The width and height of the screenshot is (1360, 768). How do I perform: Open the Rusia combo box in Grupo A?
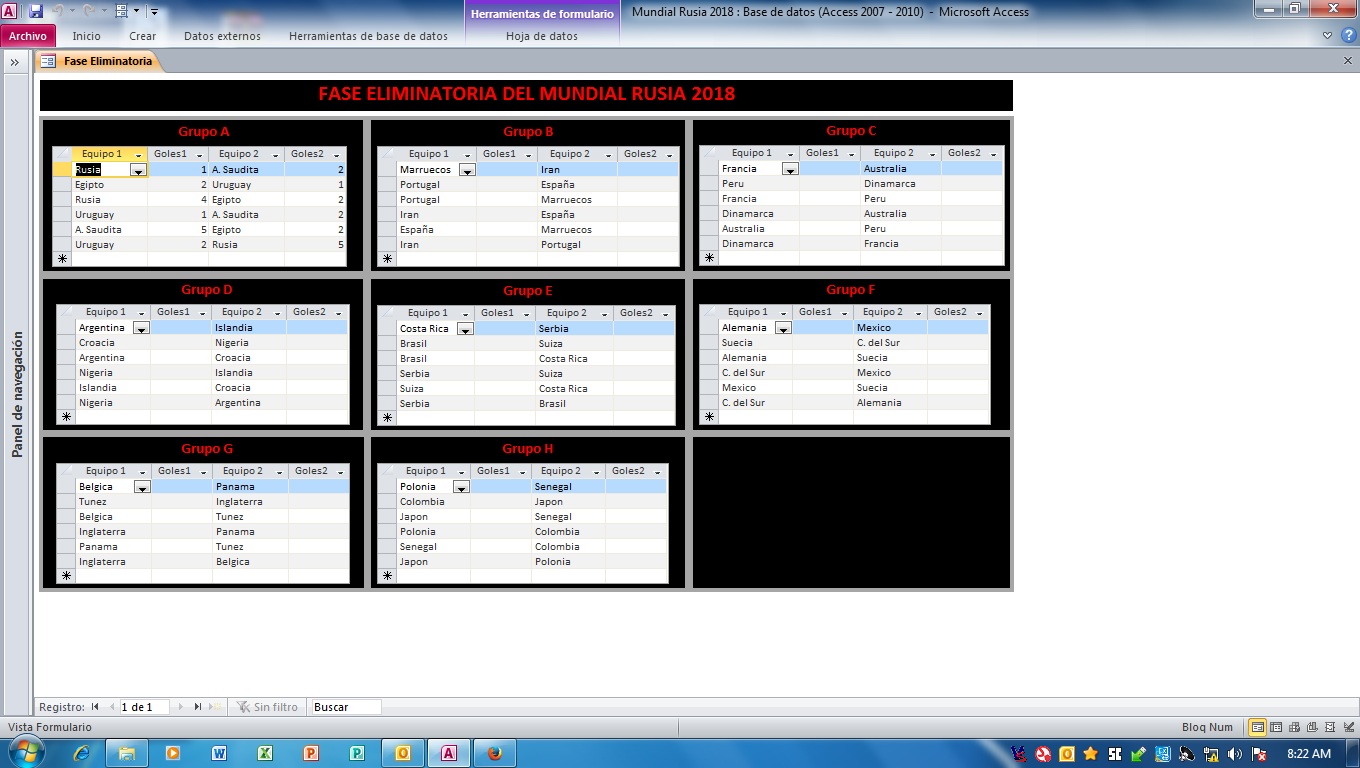pos(138,170)
